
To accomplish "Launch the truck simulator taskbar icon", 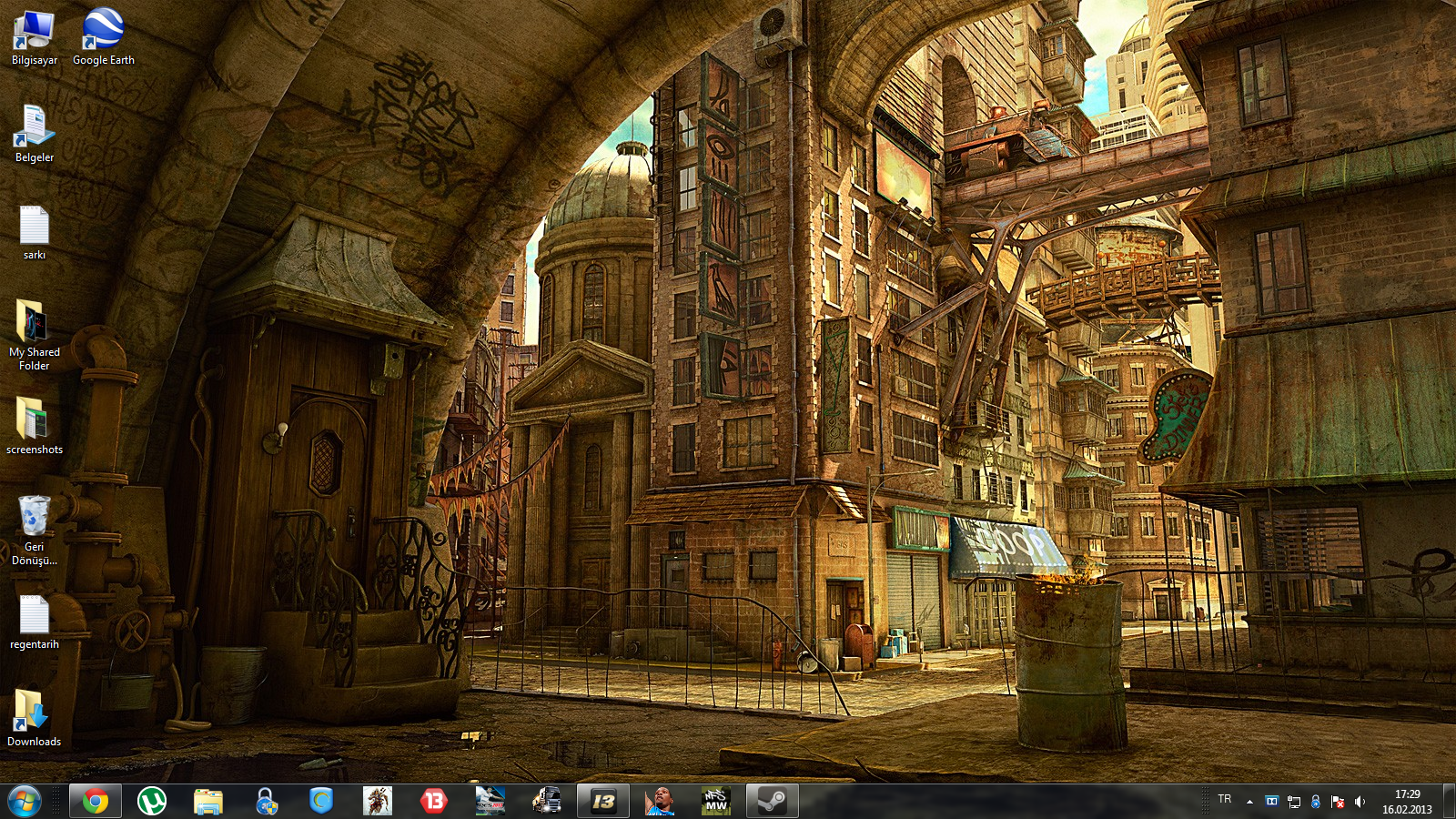I will coord(547,802).
